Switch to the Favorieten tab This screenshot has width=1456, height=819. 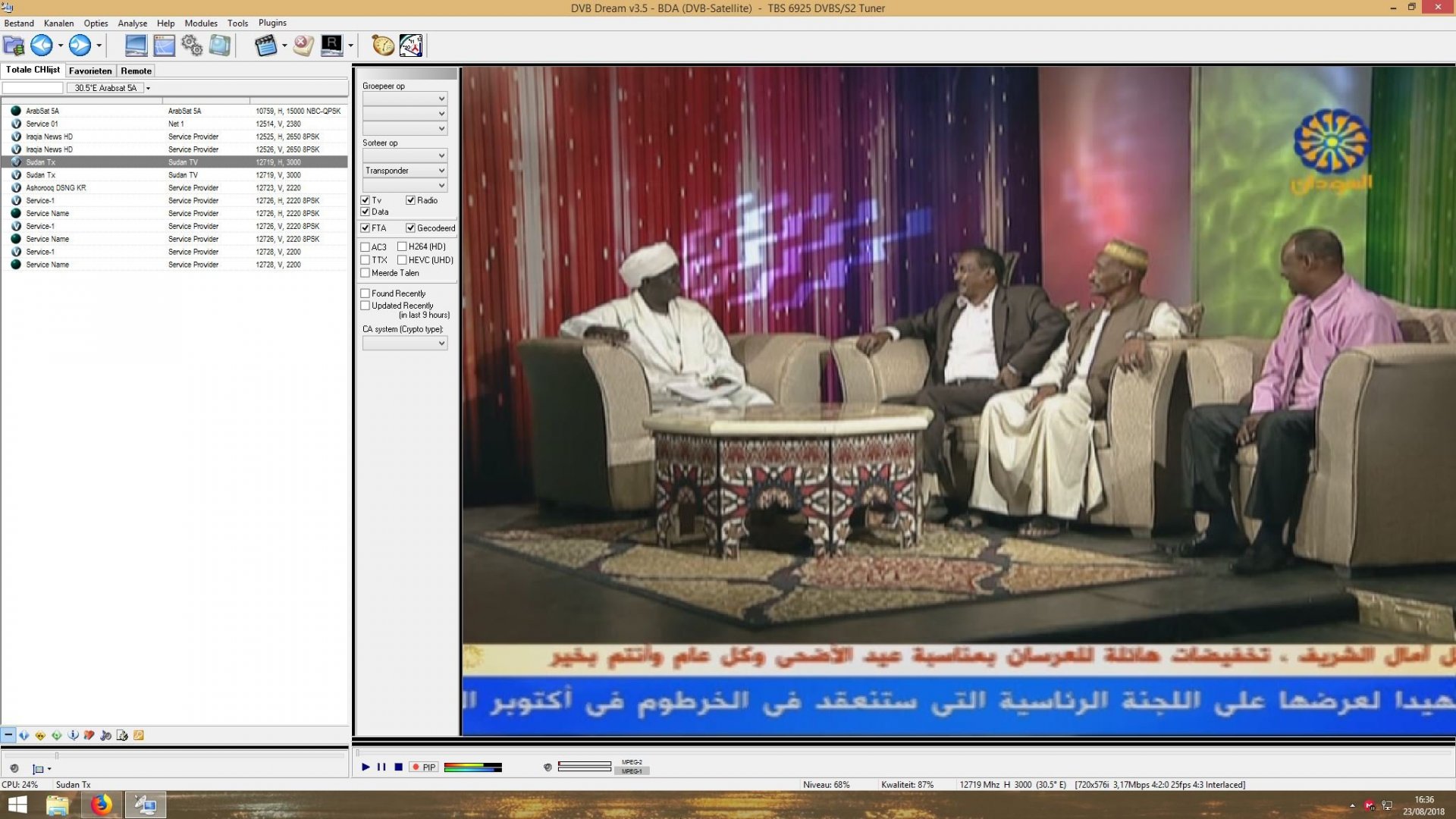89,71
